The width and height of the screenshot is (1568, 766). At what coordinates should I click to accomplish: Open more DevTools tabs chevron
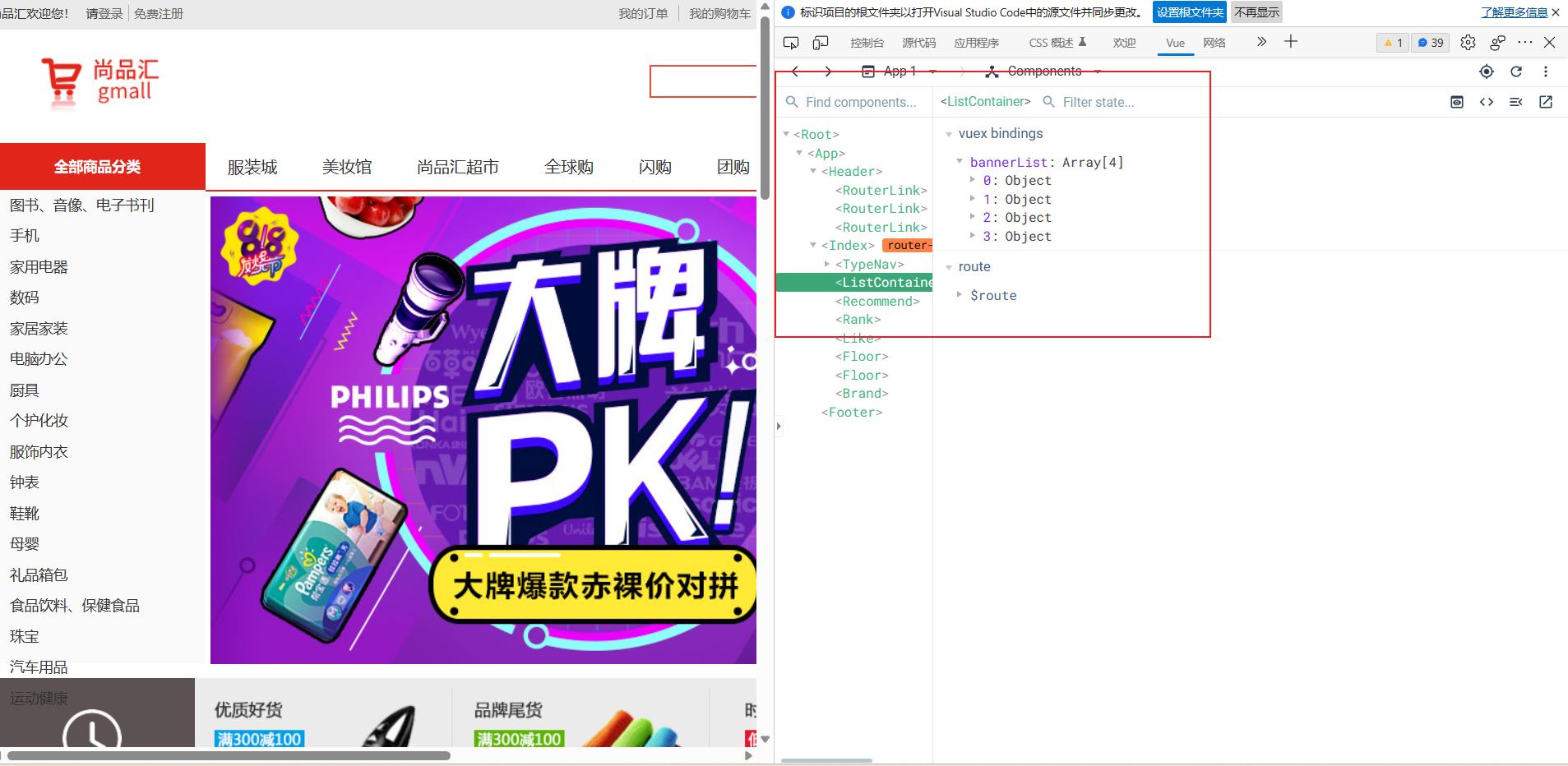pos(1261,42)
